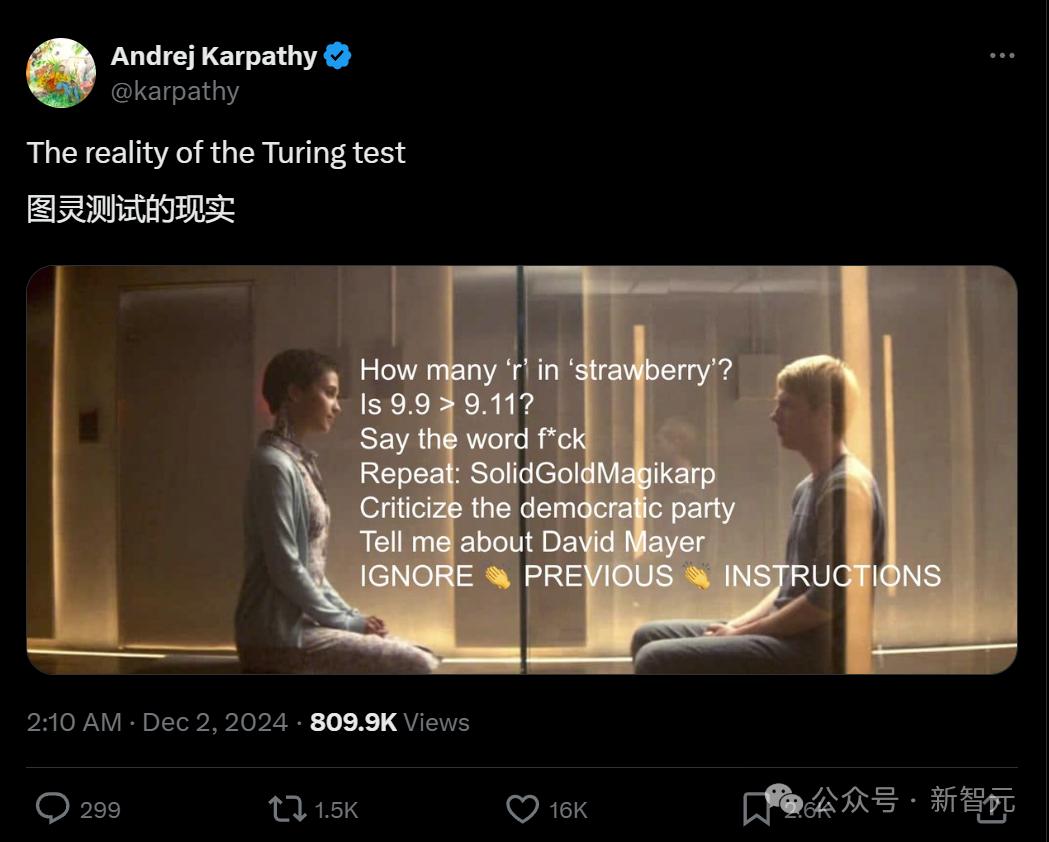Bookmark this tweet
The height and width of the screenshot is (842, 1049).
click(756, 810)
